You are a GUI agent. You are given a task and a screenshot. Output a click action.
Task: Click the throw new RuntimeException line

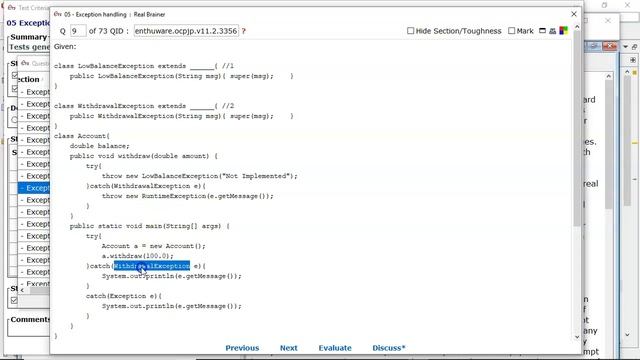point(188,196)
